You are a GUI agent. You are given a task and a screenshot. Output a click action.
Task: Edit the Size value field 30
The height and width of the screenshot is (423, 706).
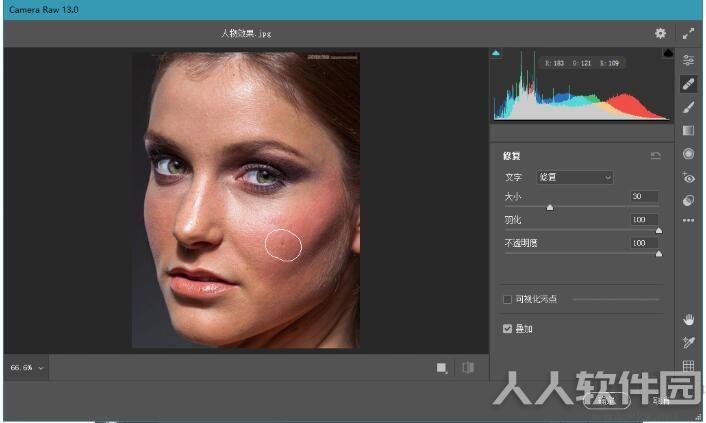(x=644, y=196)
